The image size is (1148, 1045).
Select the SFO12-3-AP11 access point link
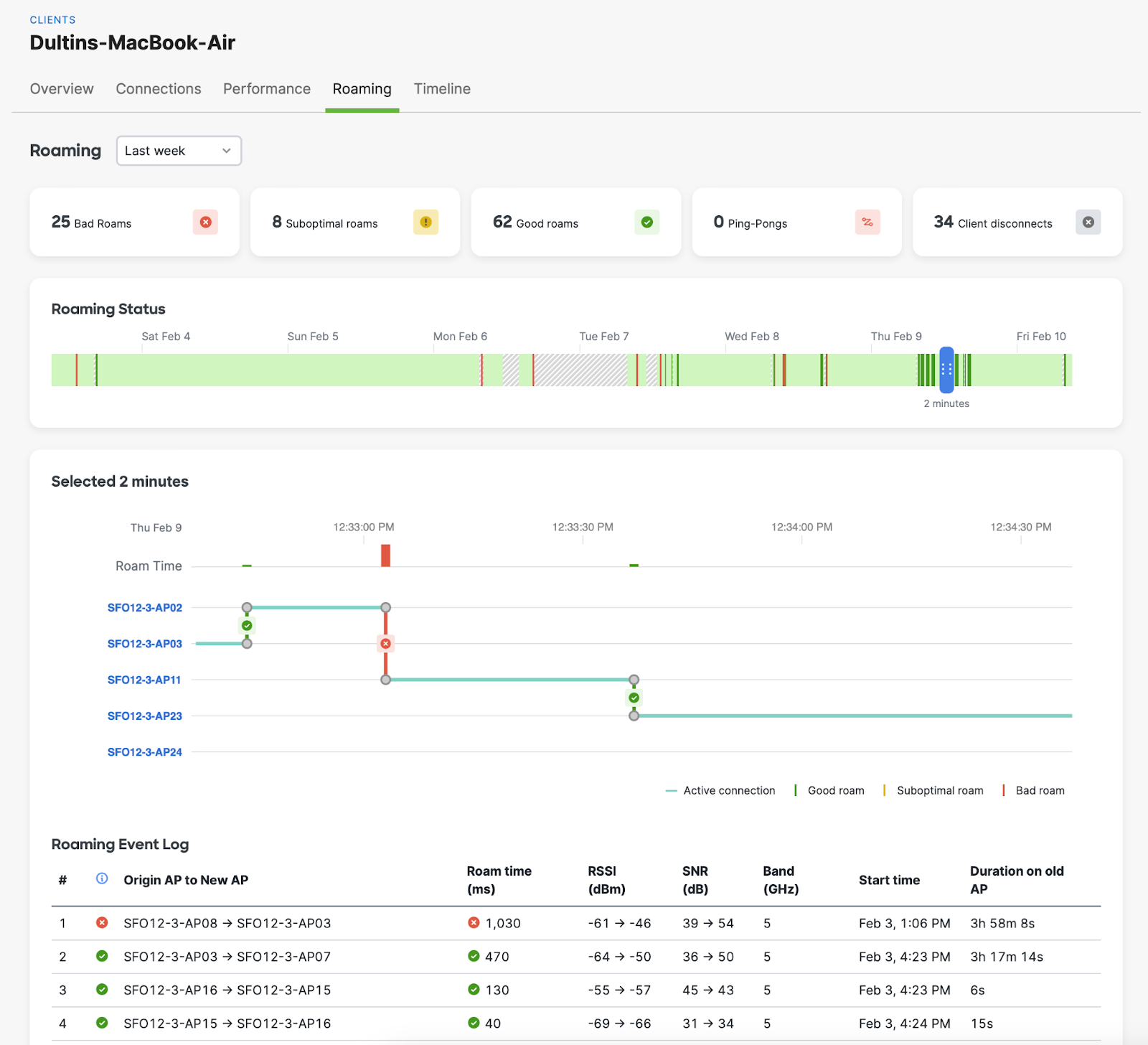(144, 680)
